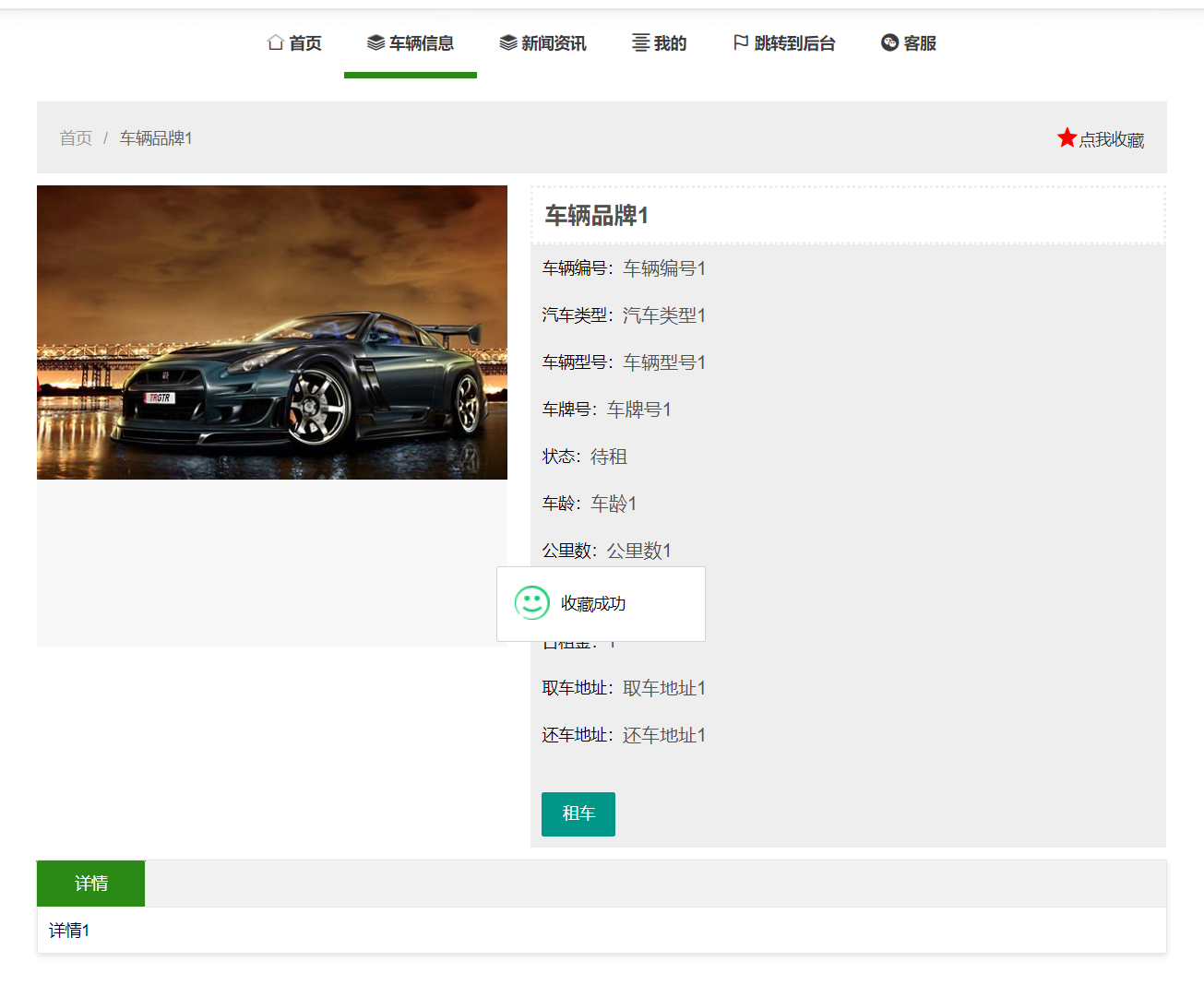
Task: Click the 首页 breadcrumb link
Action: (76, 138)
